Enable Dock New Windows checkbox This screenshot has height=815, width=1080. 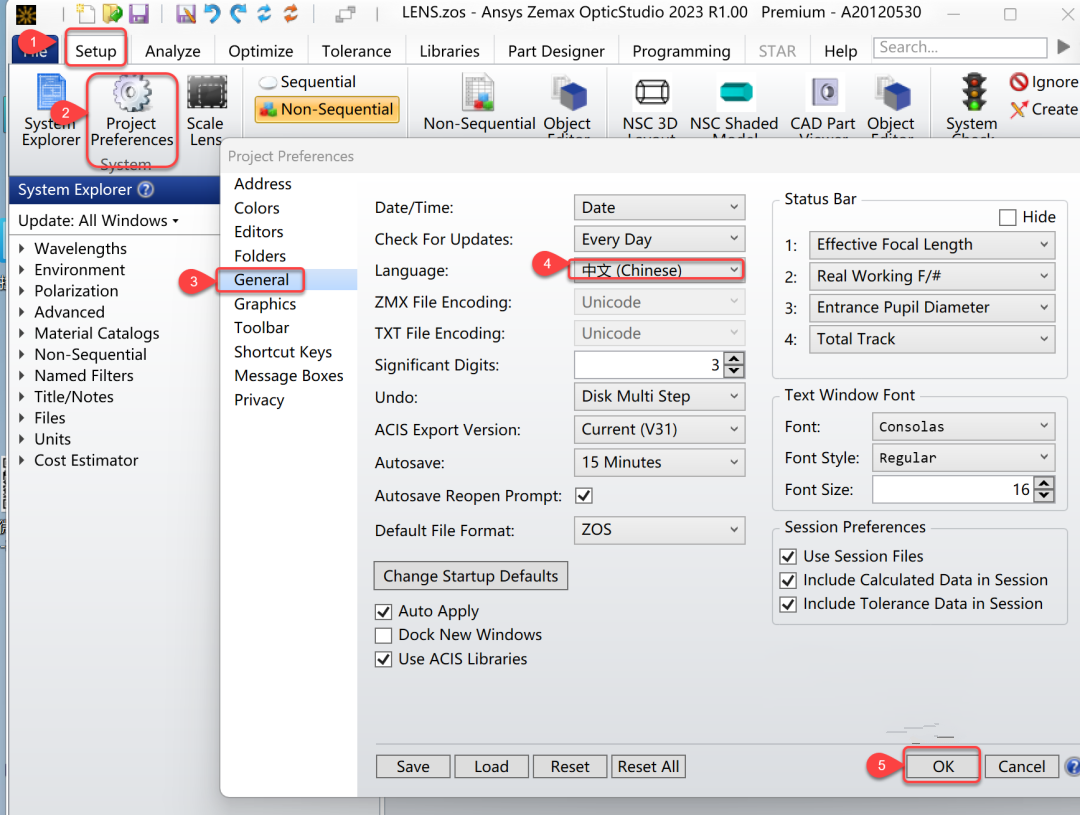coord(384,635)
